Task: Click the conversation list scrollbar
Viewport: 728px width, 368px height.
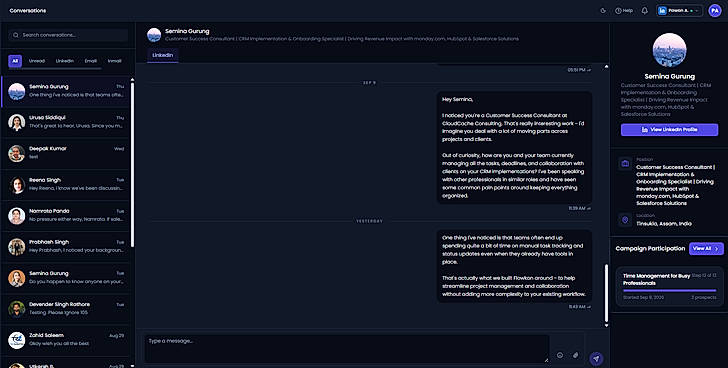Action: [132, 165]
